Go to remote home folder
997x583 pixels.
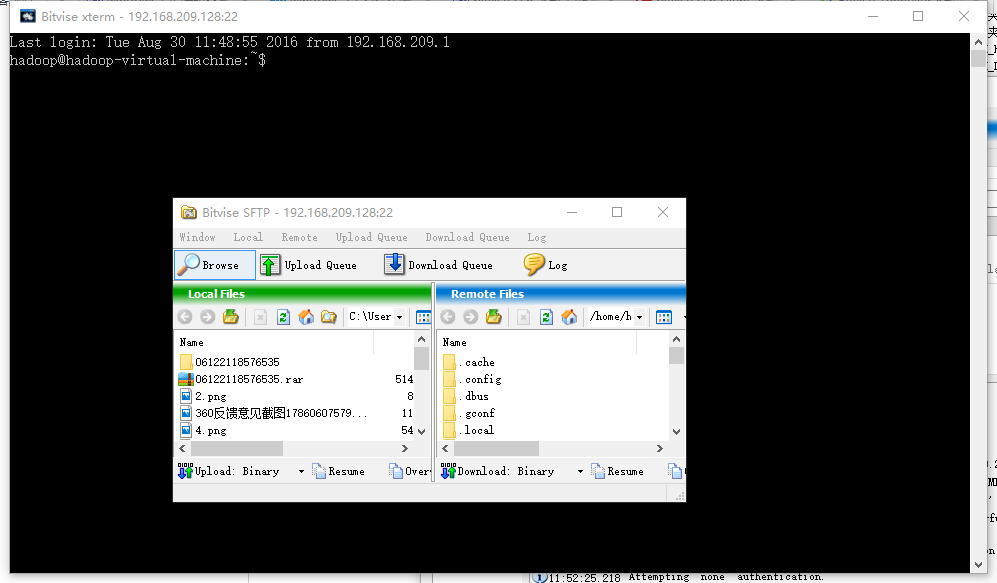point(569,317)
